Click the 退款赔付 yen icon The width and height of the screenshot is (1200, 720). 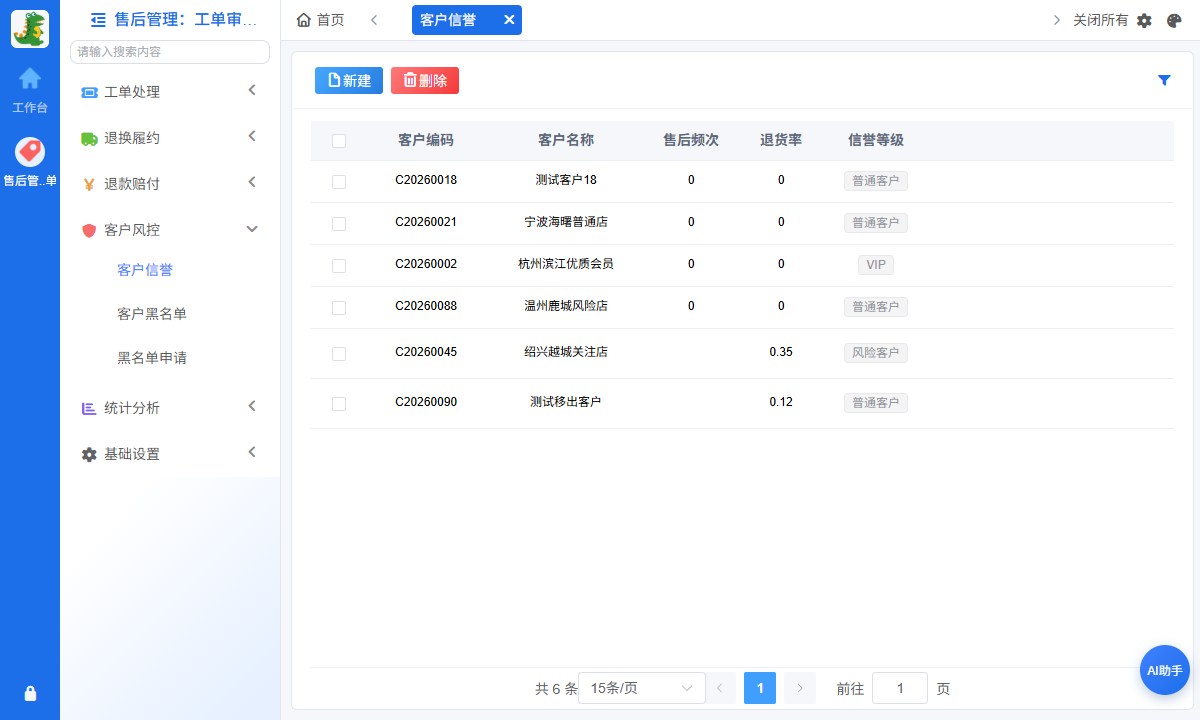(x=89, y=184)
